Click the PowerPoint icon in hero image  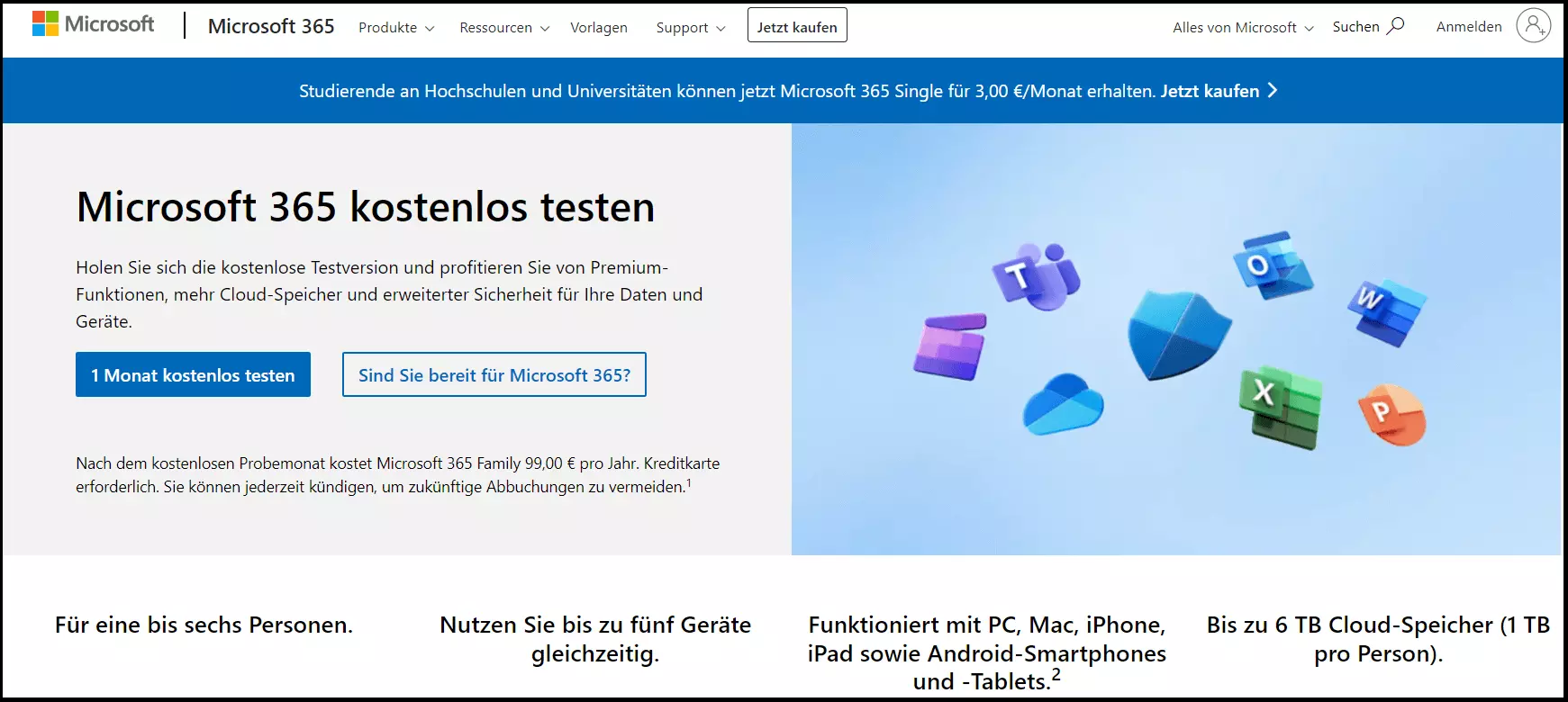[1391, 415]
